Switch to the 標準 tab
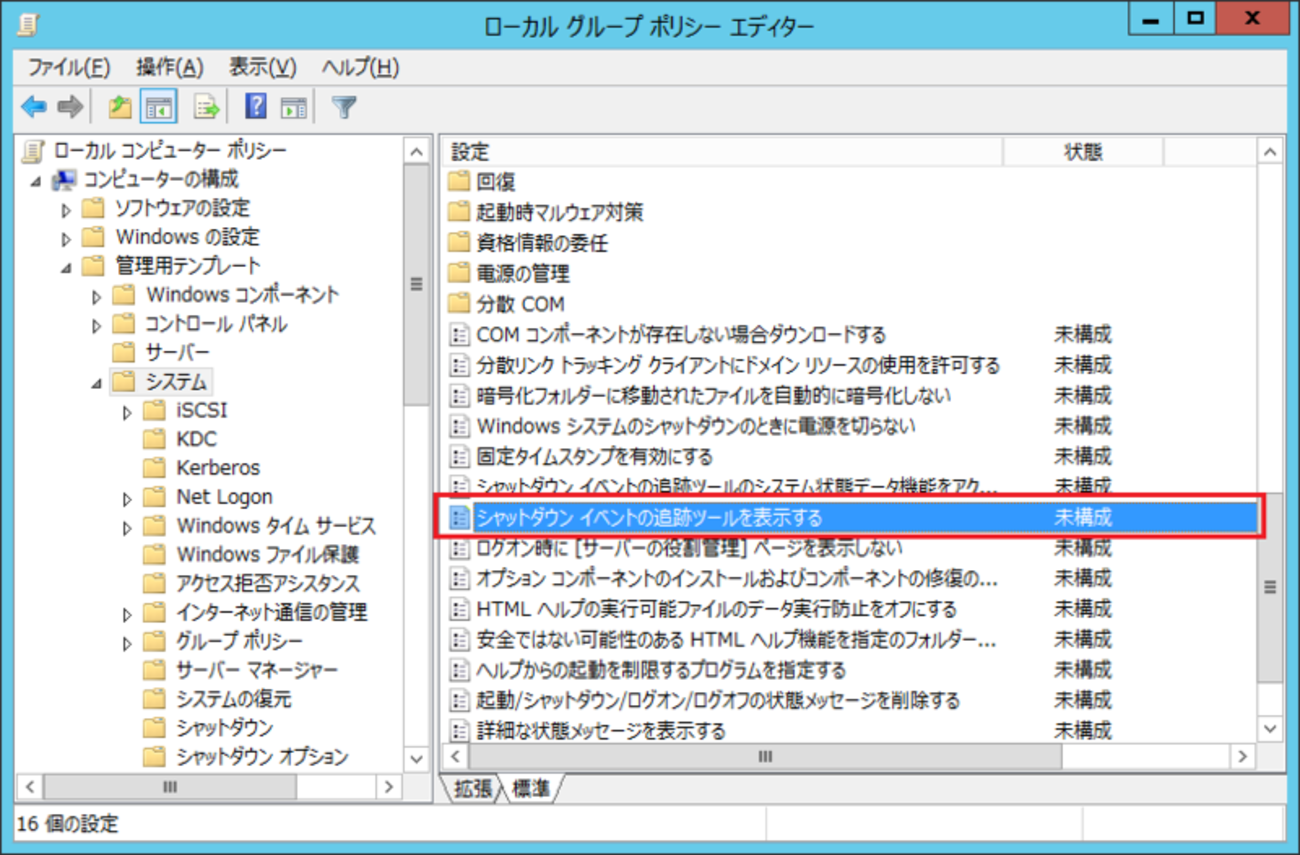The height and width of the screenshot is (855, 1300). pos(531,788)
